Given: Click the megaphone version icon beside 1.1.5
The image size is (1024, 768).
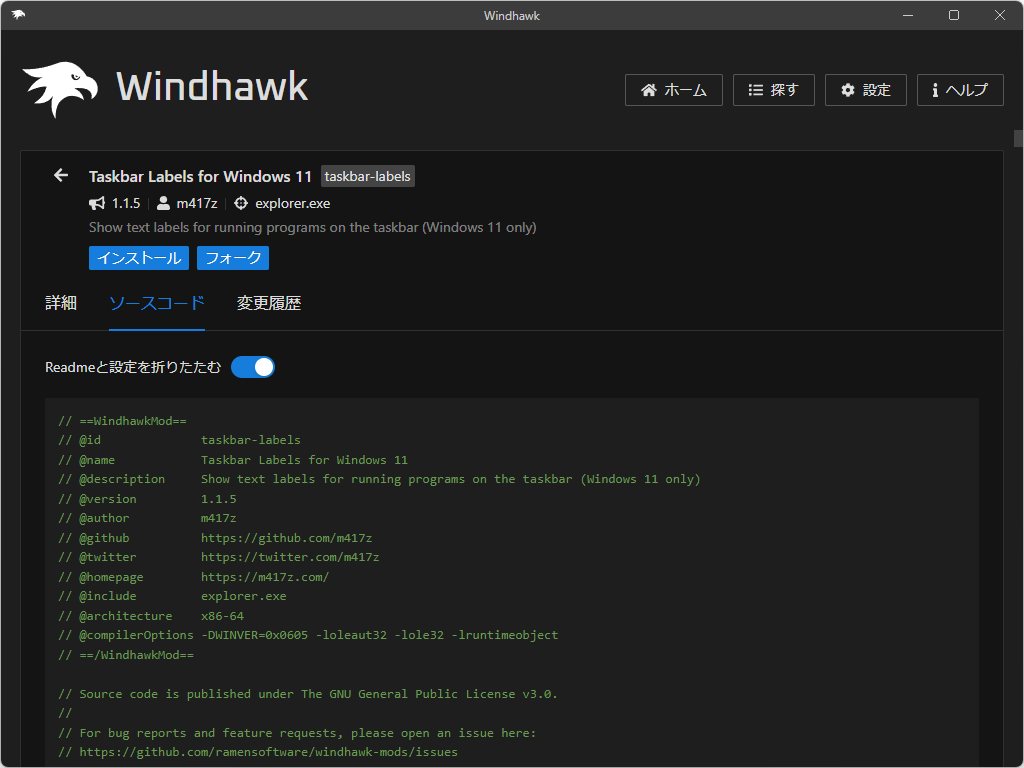Looking at the screenshot, I should [x=97, y=204].
